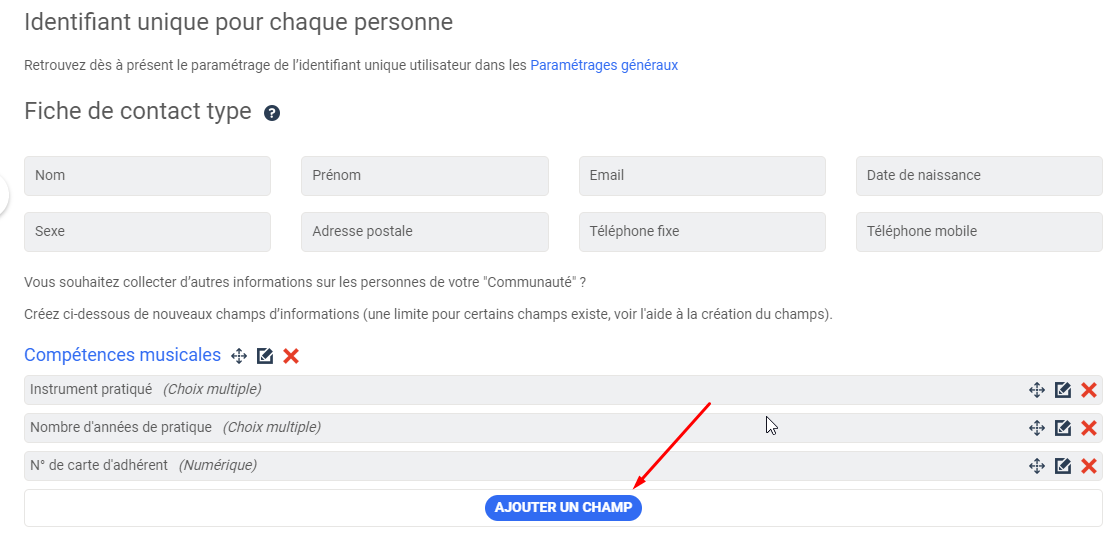The width and height of the screenshot is (1114, 536).
Task: Select the Email field box
Action: point(702,176)
